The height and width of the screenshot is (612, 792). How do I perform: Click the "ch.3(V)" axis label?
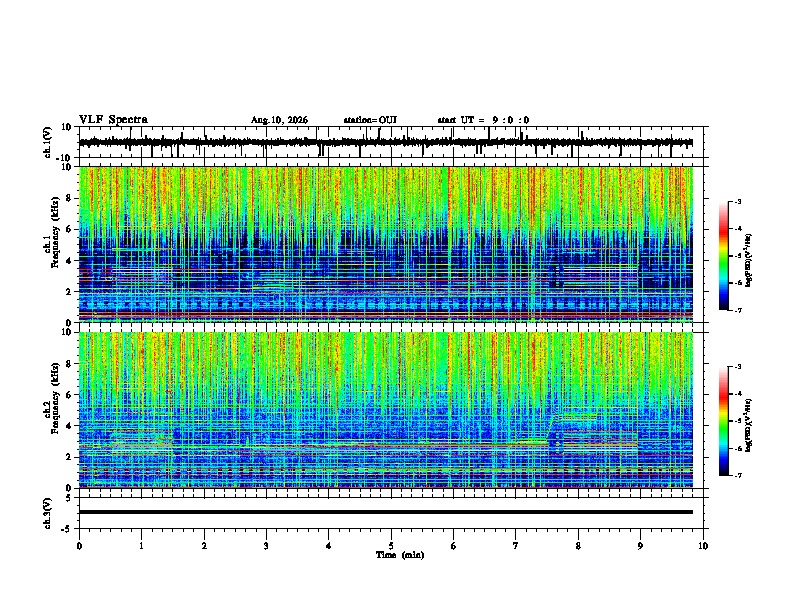tap(48, 513)
